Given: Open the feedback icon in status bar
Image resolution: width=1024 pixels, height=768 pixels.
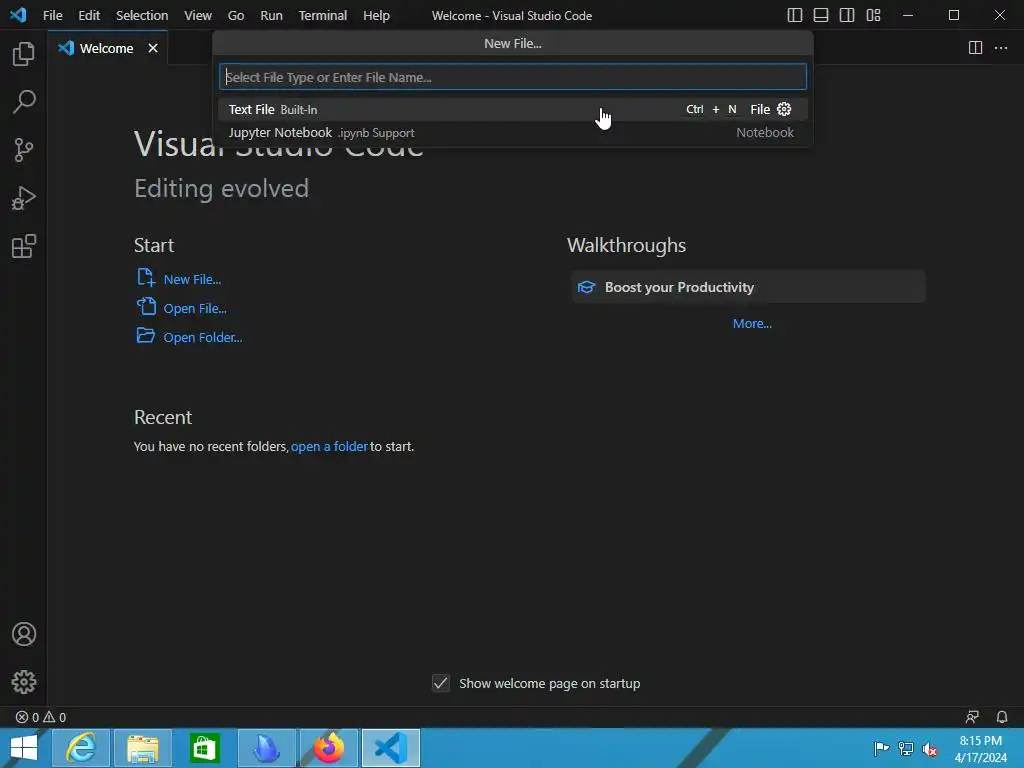Looking at the screenshot, I should coord(972,717).
